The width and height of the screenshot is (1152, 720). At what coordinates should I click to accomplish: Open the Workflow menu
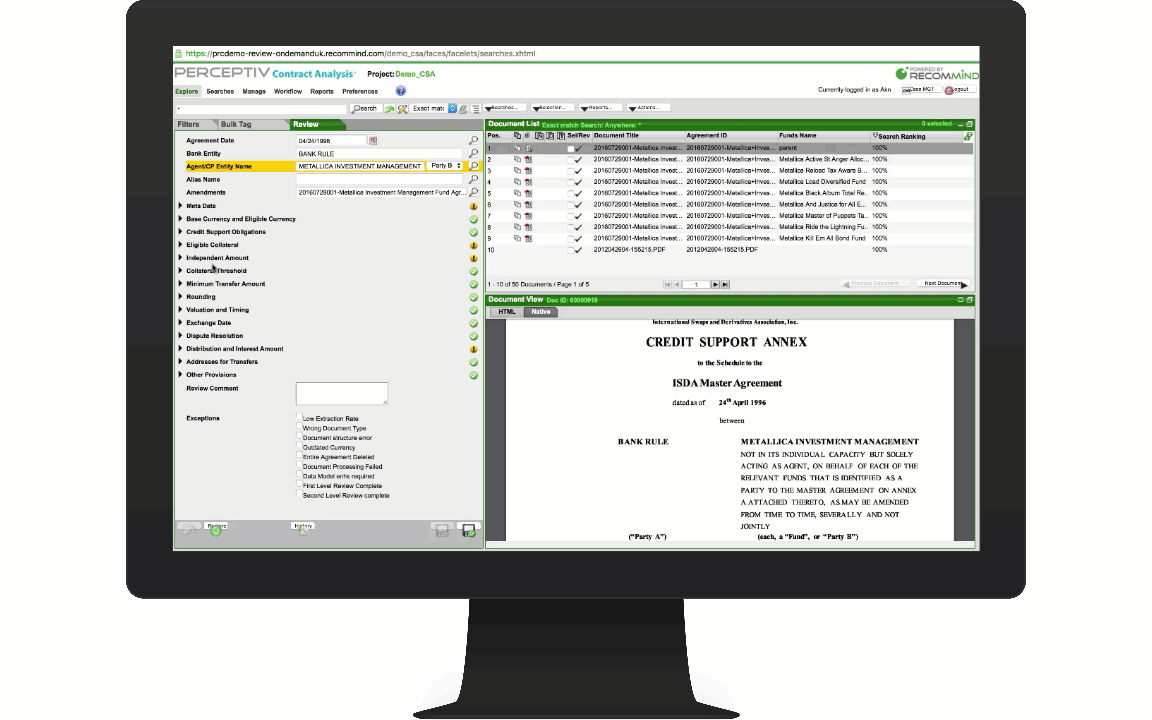(x=288, y=92)
